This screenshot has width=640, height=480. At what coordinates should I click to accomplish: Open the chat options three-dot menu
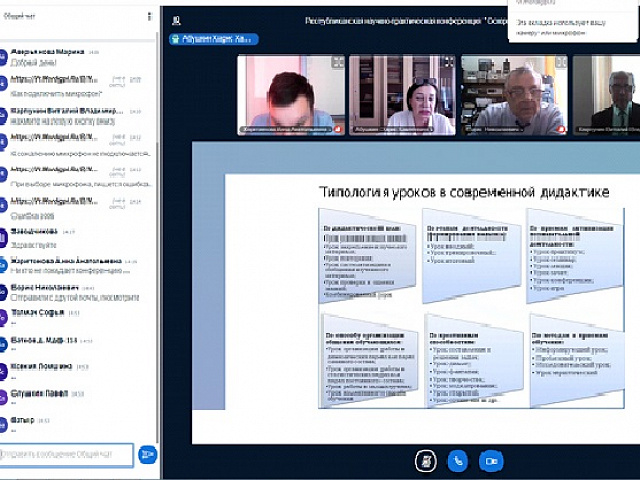150,17
